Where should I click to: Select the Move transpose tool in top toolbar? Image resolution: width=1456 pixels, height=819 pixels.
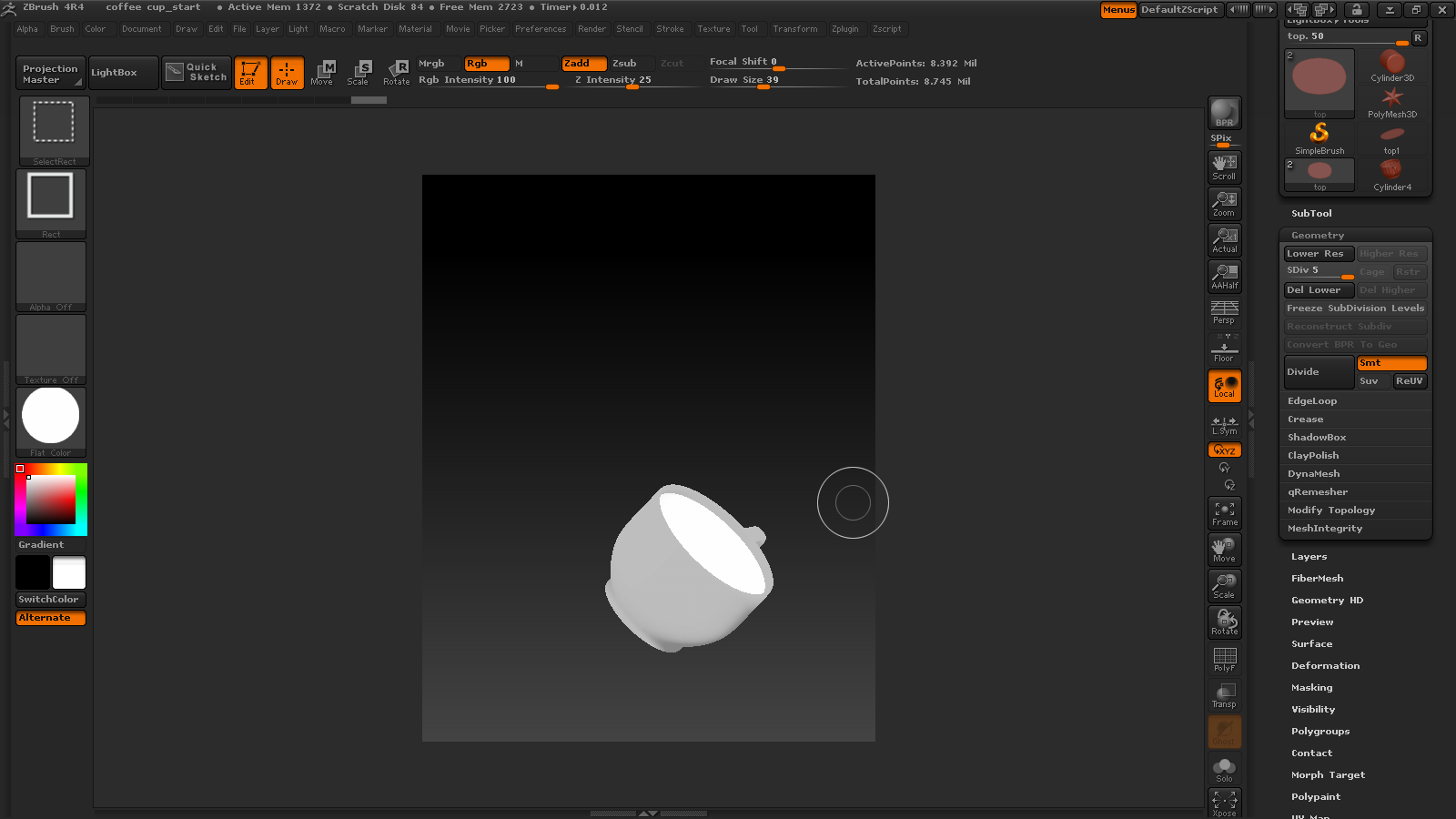click(x=323, y=73)
